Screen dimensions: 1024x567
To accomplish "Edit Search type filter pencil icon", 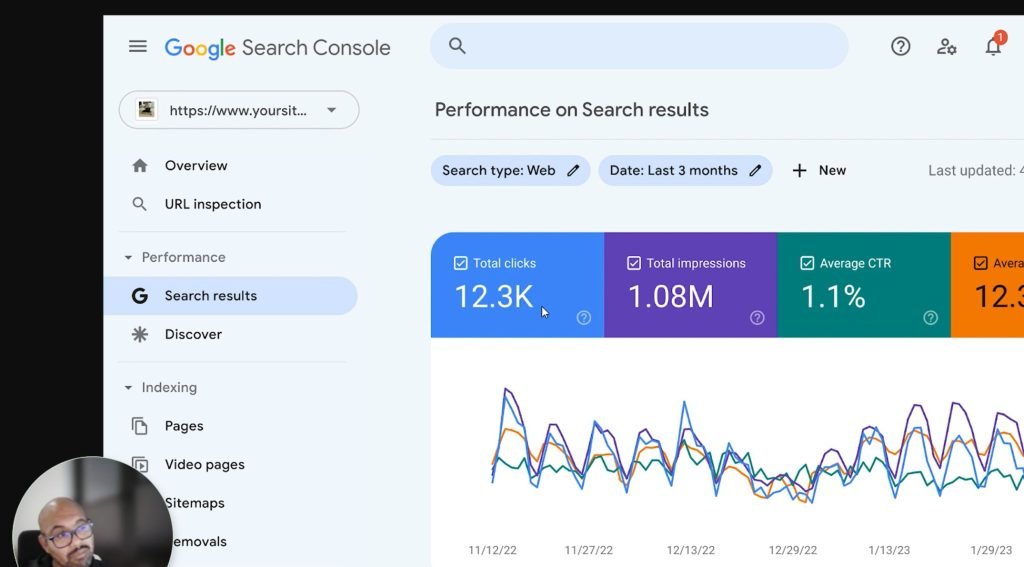I will 573,170.
